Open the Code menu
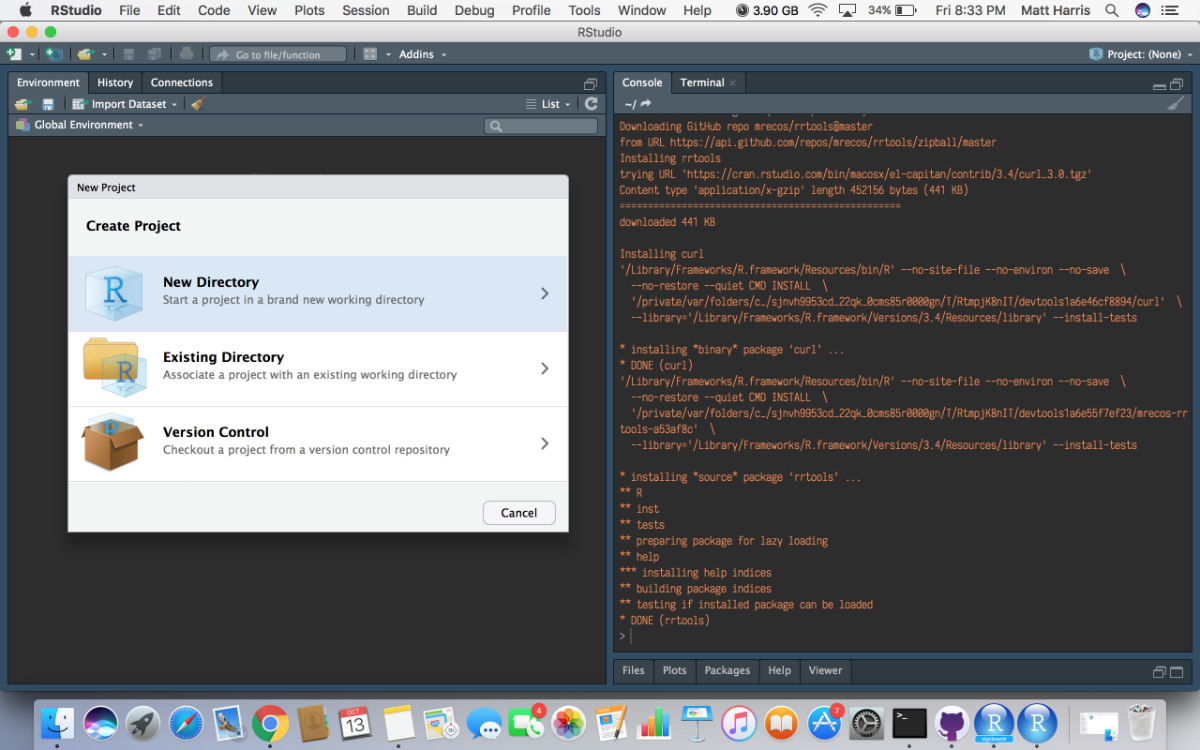 coord(214,10)
